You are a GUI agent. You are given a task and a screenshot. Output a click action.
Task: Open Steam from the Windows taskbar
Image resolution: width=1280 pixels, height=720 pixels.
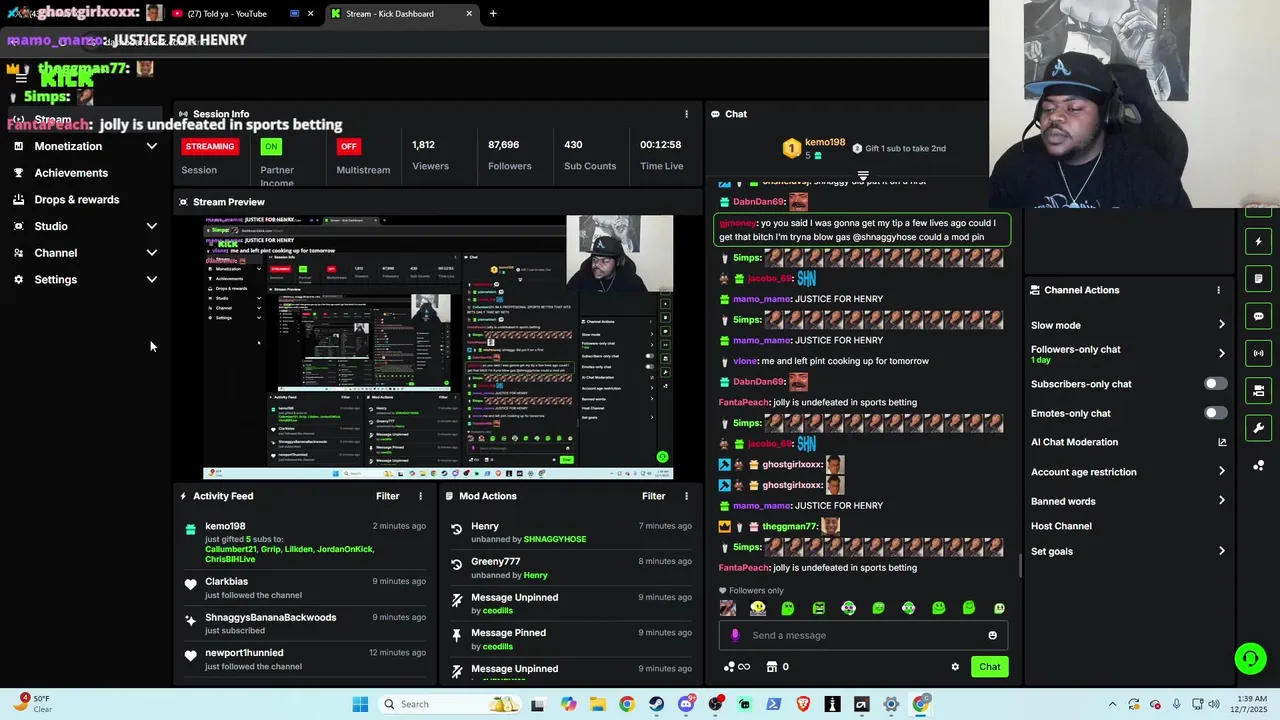click(x=656, y=704)
